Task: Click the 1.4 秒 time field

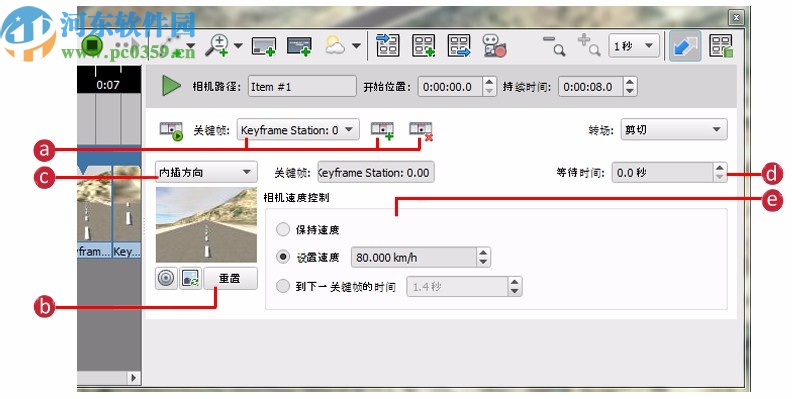Action: click(x=457, y=286)
